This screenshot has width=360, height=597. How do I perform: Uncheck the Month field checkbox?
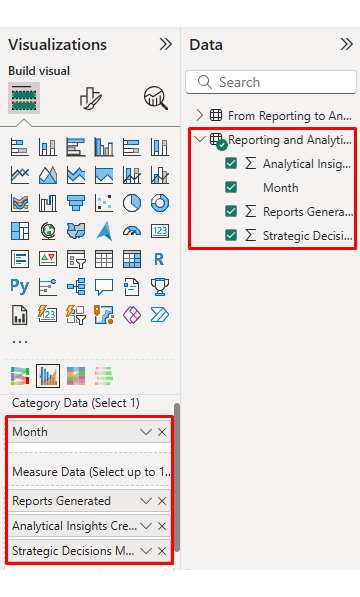pos(231,187)
